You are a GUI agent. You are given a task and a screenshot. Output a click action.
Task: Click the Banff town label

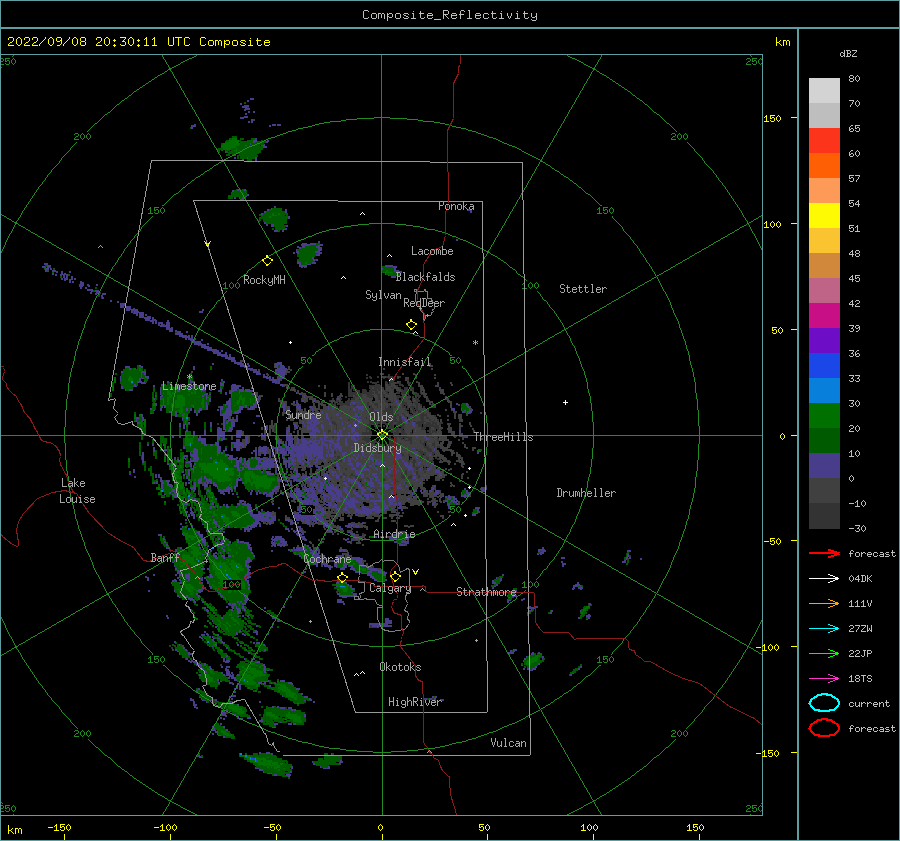(165, 557)
